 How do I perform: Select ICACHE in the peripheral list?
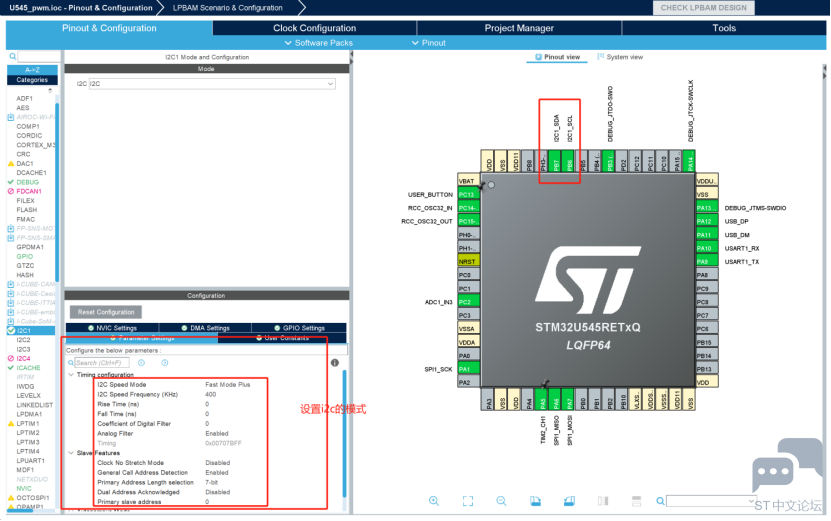28,368
